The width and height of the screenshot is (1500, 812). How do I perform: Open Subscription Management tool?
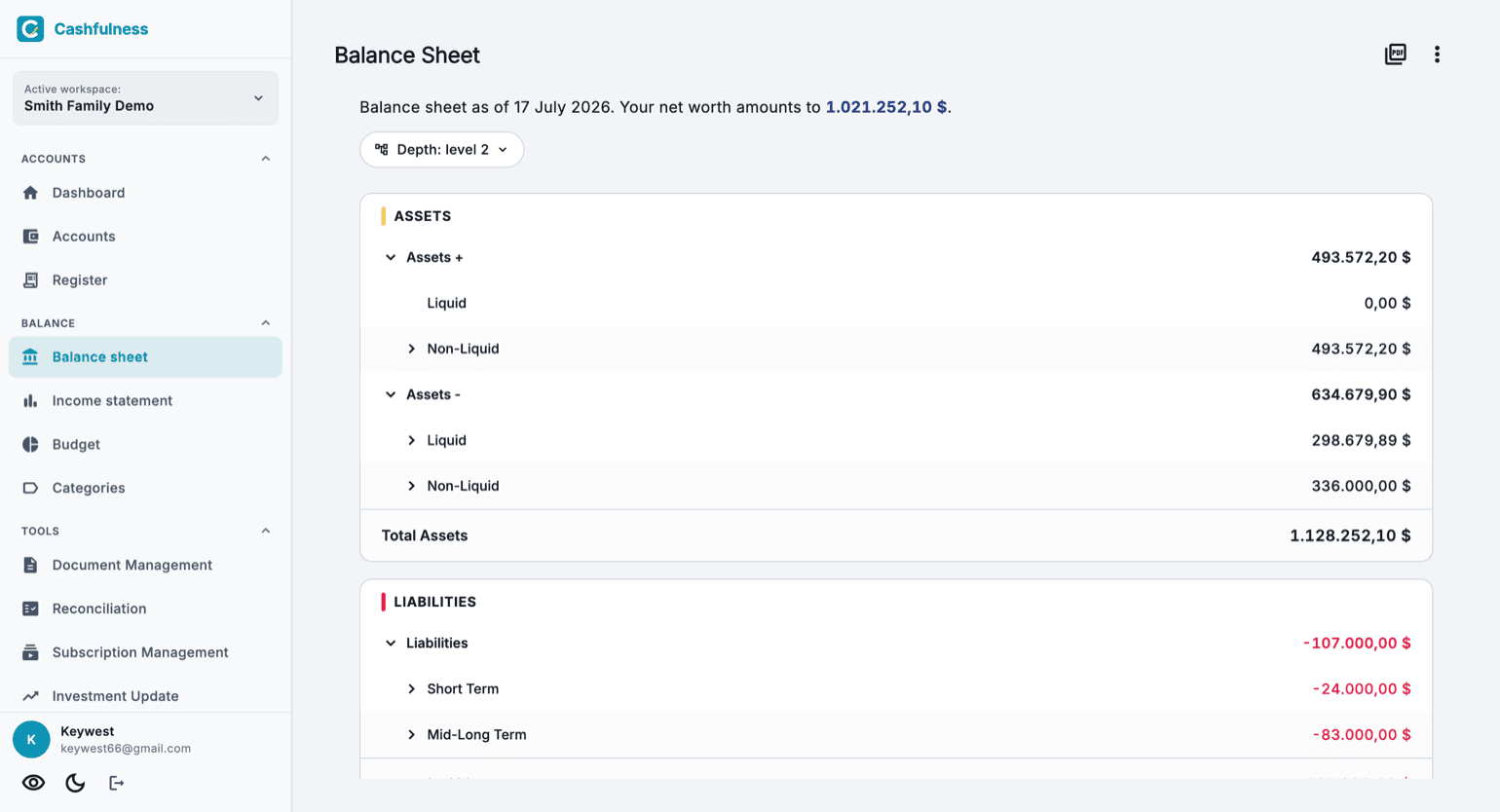coord(145,652)
